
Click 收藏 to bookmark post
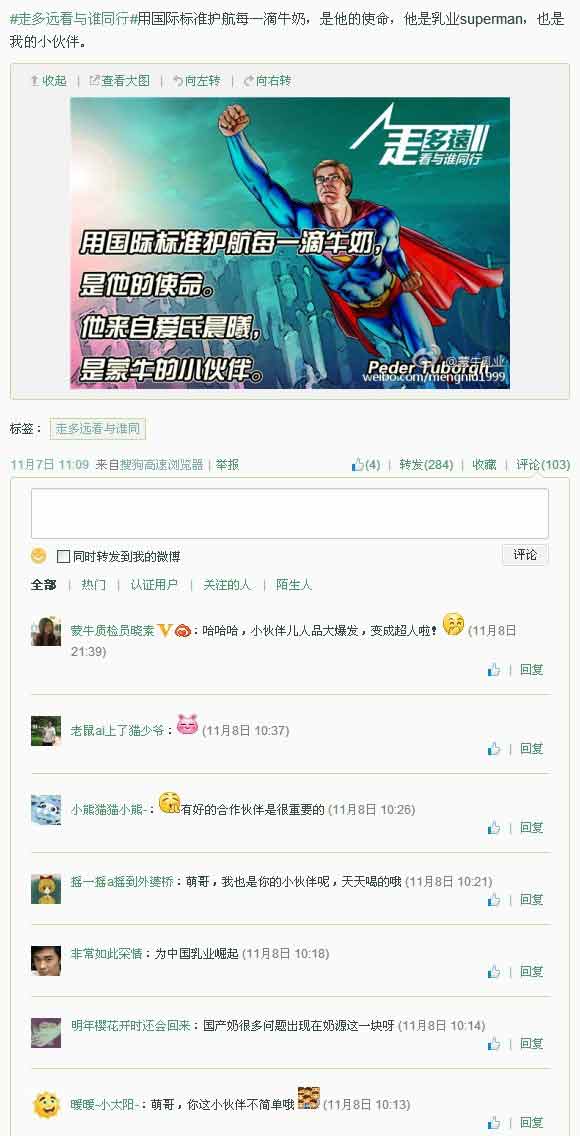[x=484, y=465]
